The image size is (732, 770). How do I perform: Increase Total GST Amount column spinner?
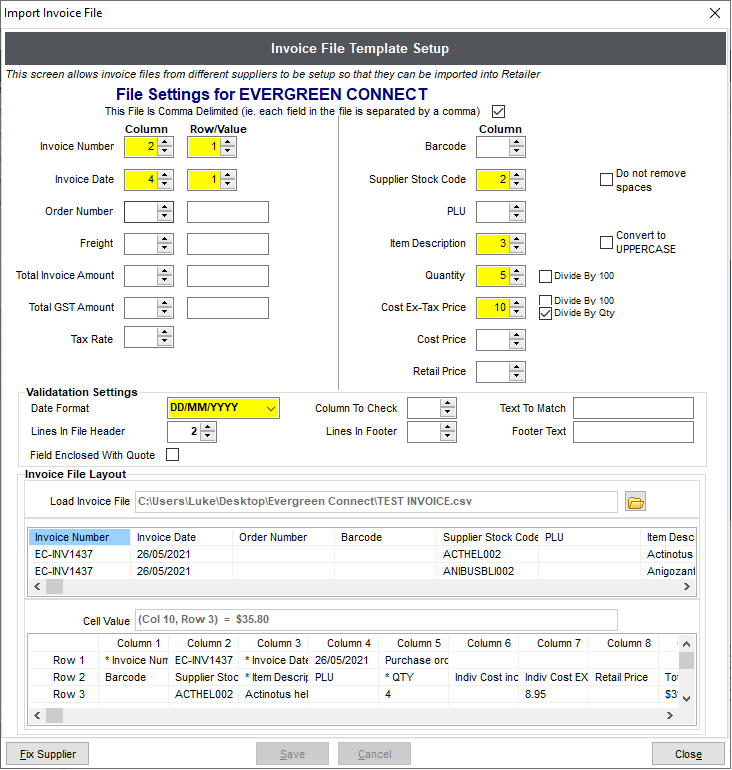tap(165, 303)
